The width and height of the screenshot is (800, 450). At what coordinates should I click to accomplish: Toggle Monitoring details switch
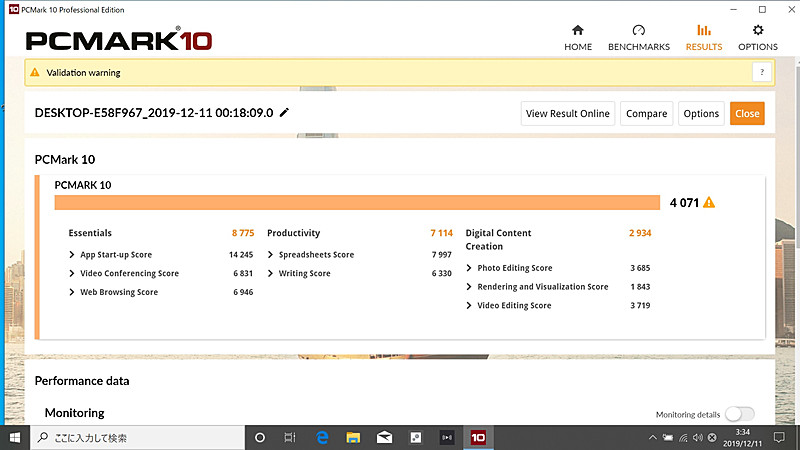tap(740, 414)
